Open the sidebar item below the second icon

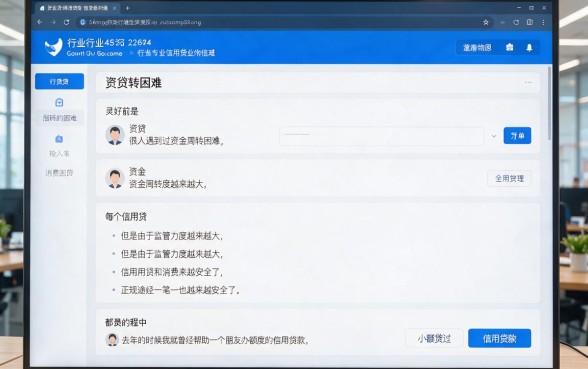(x=59, y=153)
